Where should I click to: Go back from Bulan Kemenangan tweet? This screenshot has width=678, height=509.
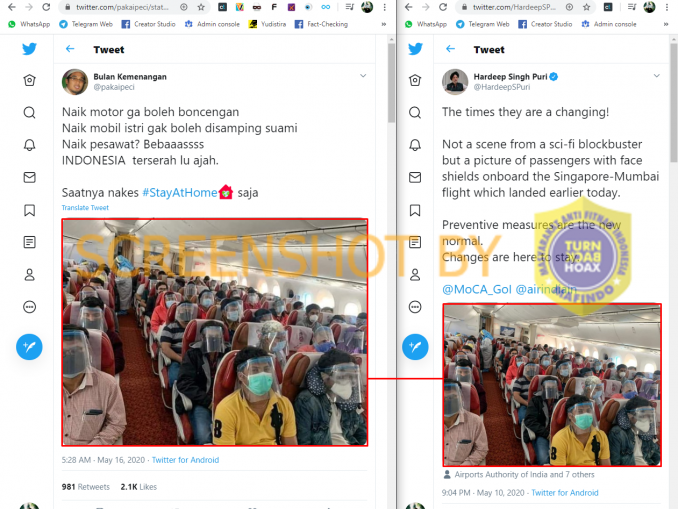(70, 49)
